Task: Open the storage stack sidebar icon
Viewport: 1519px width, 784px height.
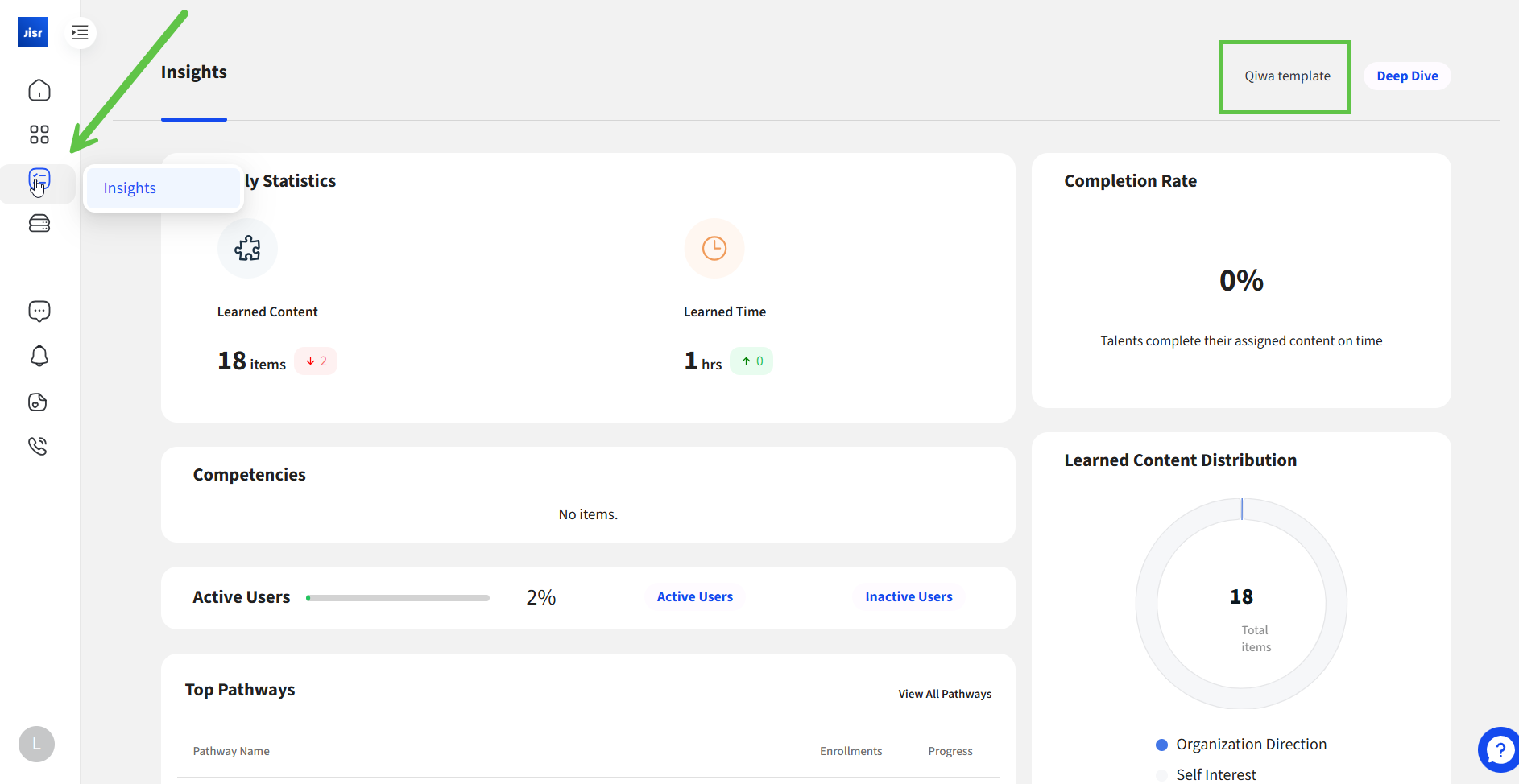Action: pos(39,223)
